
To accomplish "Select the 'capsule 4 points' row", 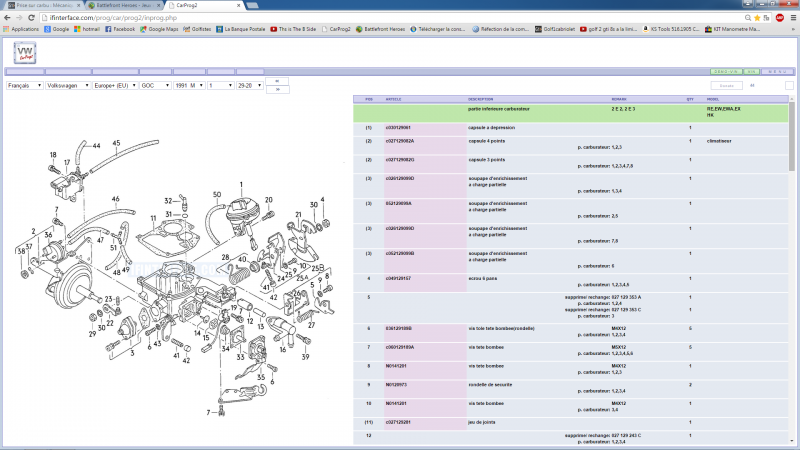I will tap(570, 144).
